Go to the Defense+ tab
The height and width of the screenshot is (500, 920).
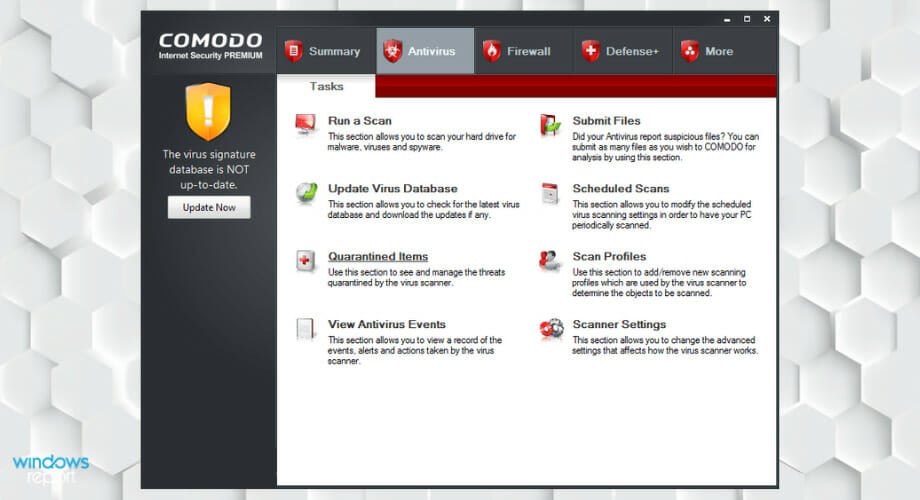pos(623,51)
